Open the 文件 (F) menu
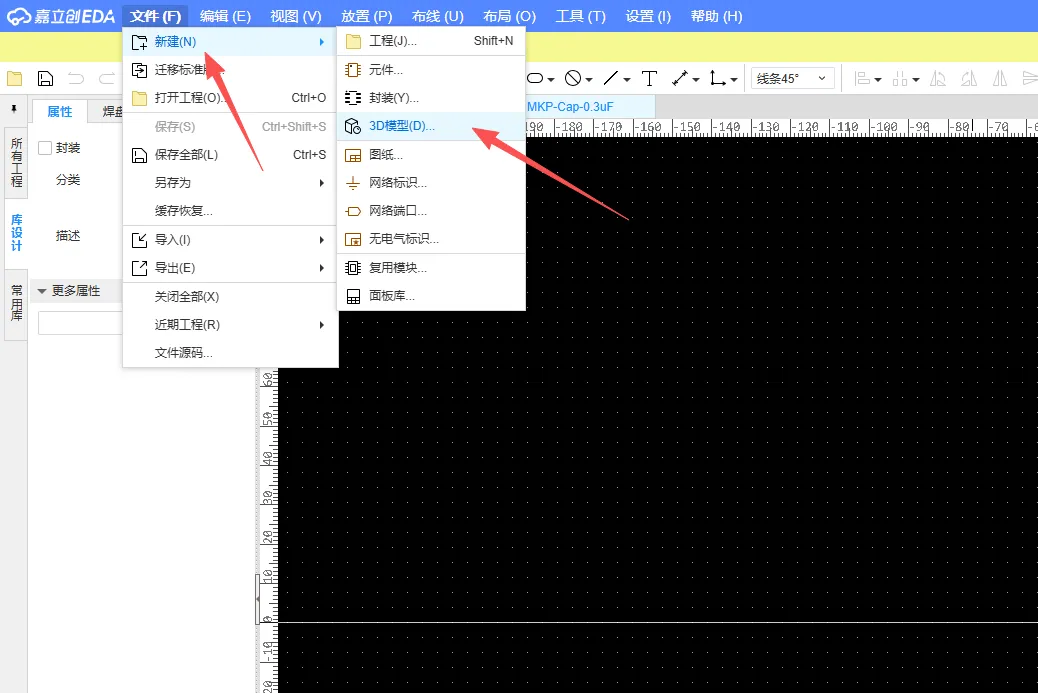Screen dimensions: 1038x693 coord(155,16)
